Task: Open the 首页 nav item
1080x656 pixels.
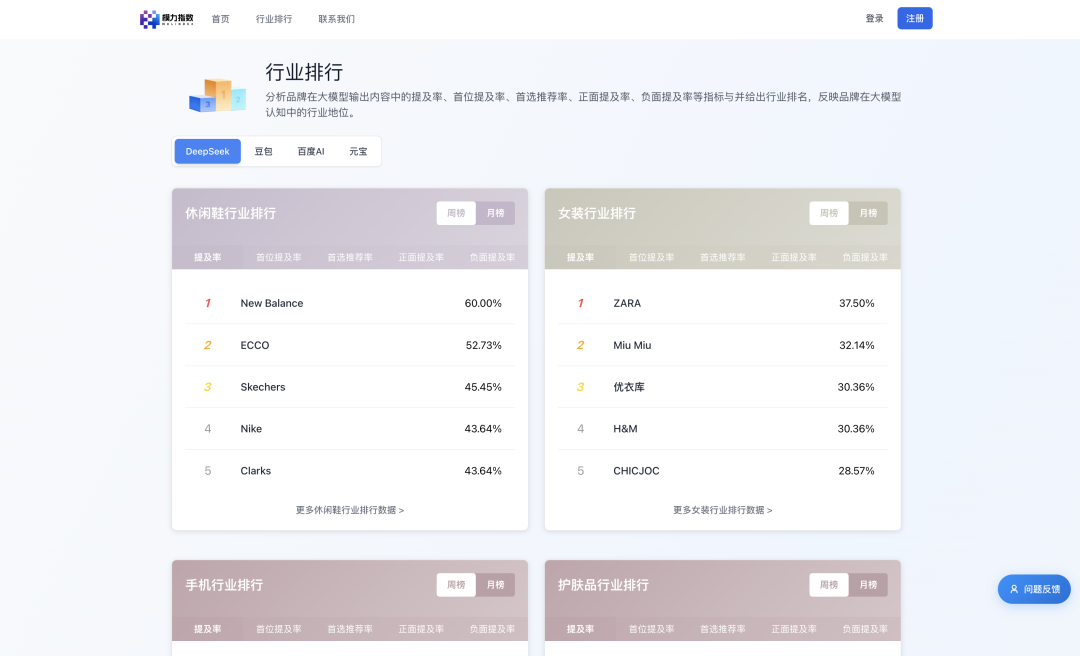Action: (x=220, y=19)
